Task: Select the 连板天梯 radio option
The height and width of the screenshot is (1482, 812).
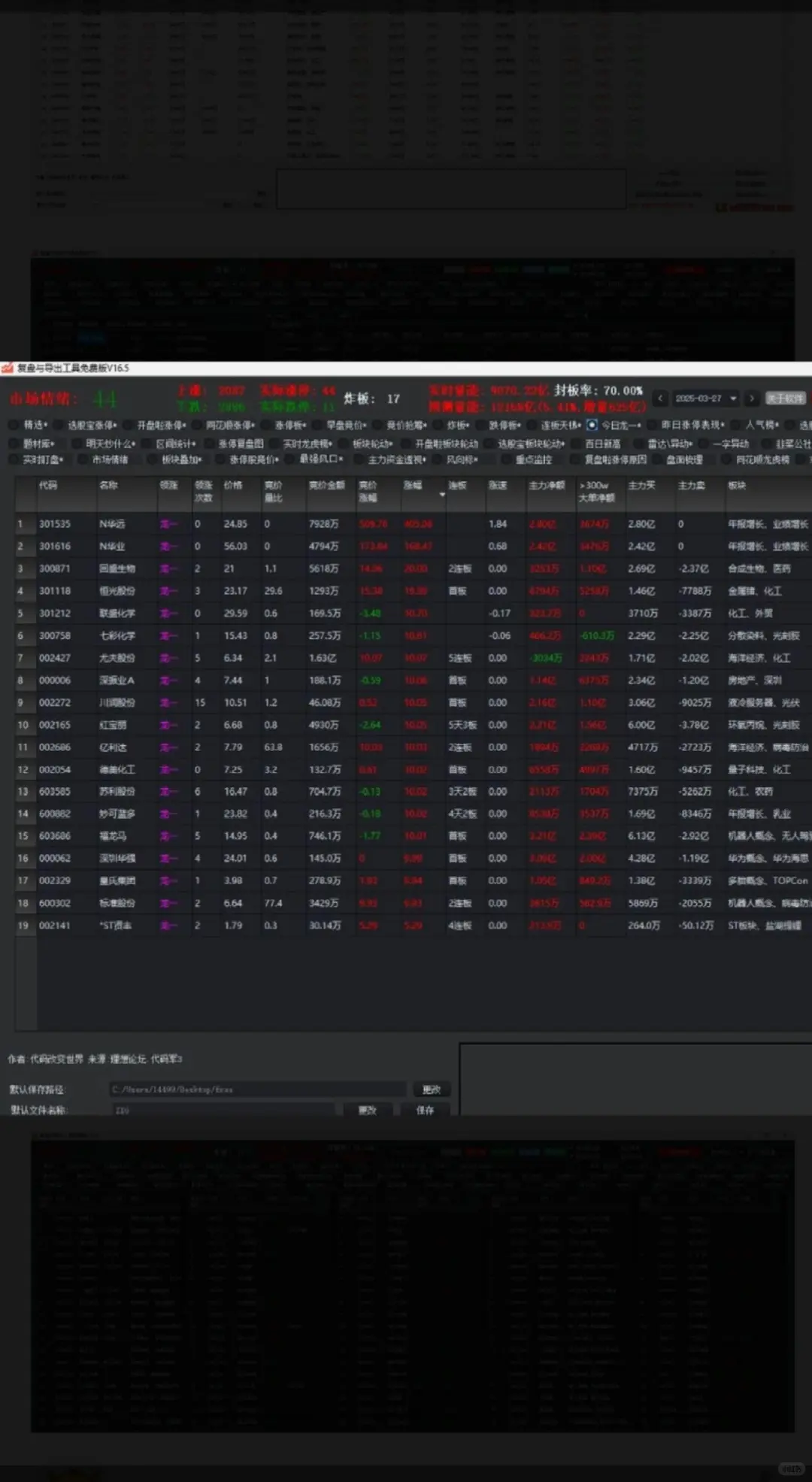Action: click(554, 425)
